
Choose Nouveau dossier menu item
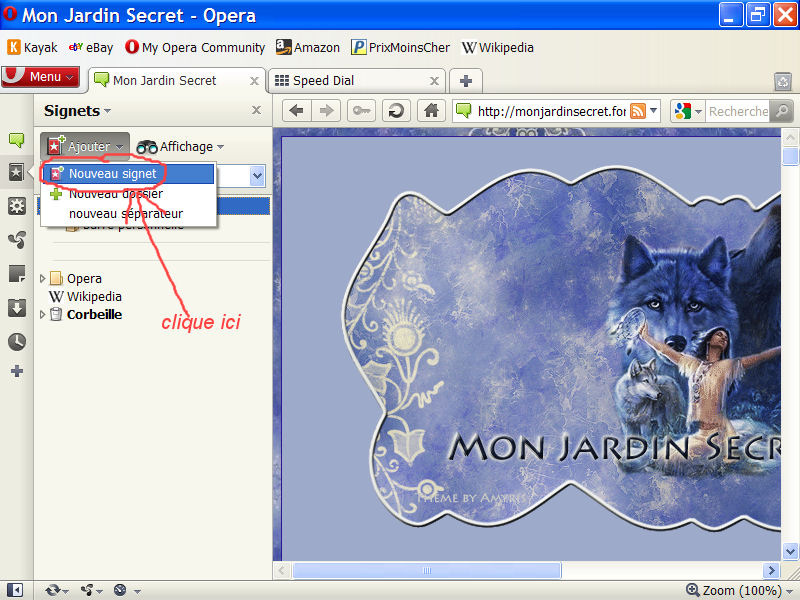128,194
